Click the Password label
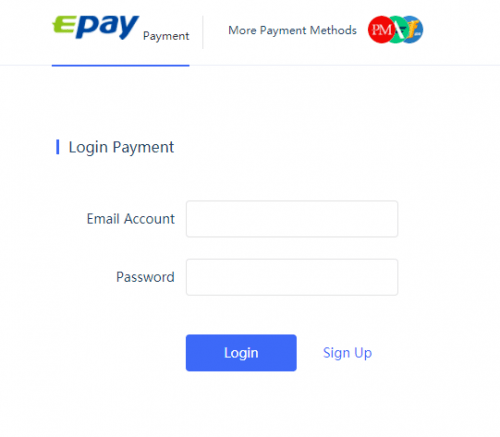 [145, 277]
